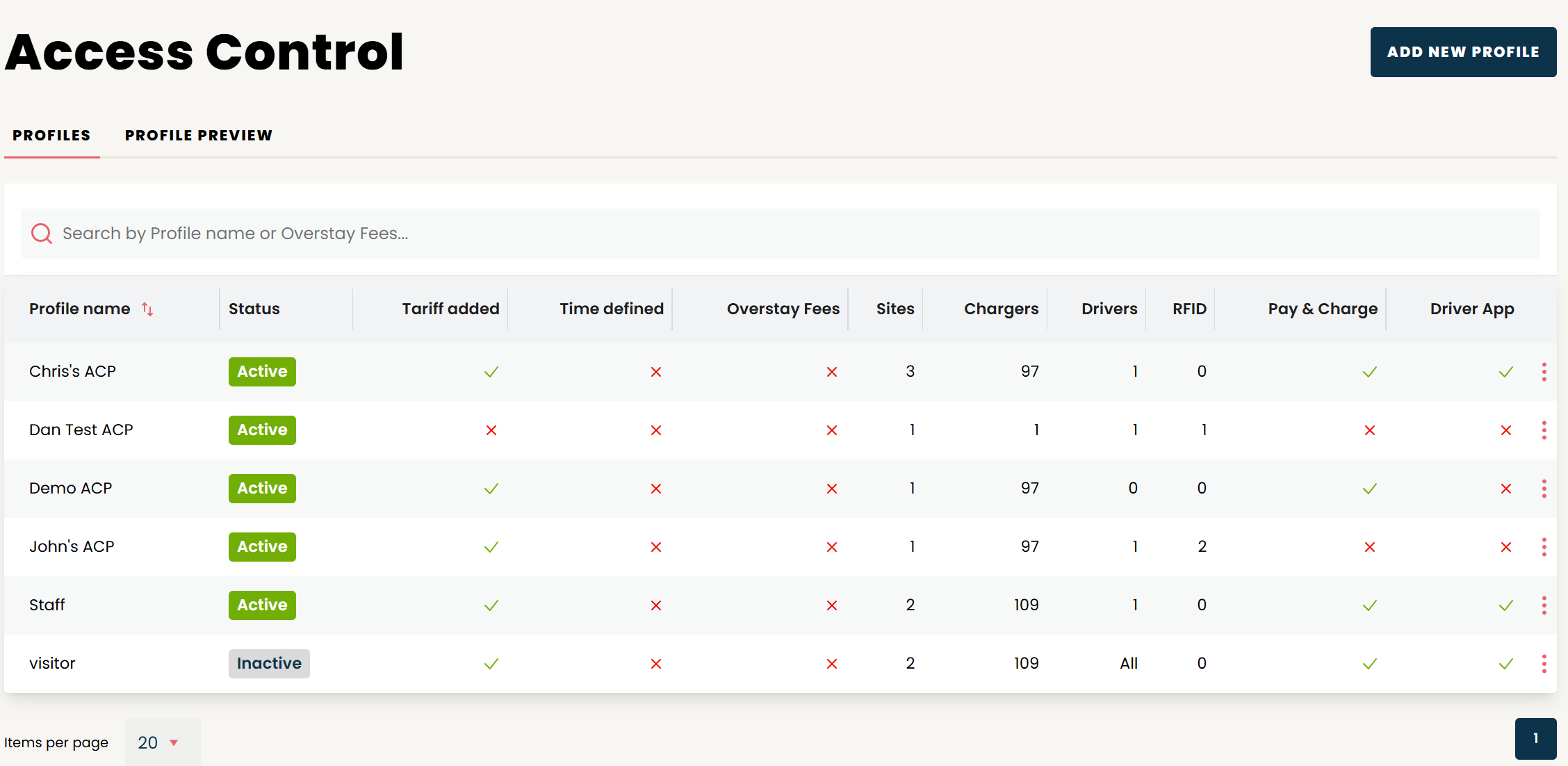Click the Driver App checkmark for Staff

coord(1505,605)
